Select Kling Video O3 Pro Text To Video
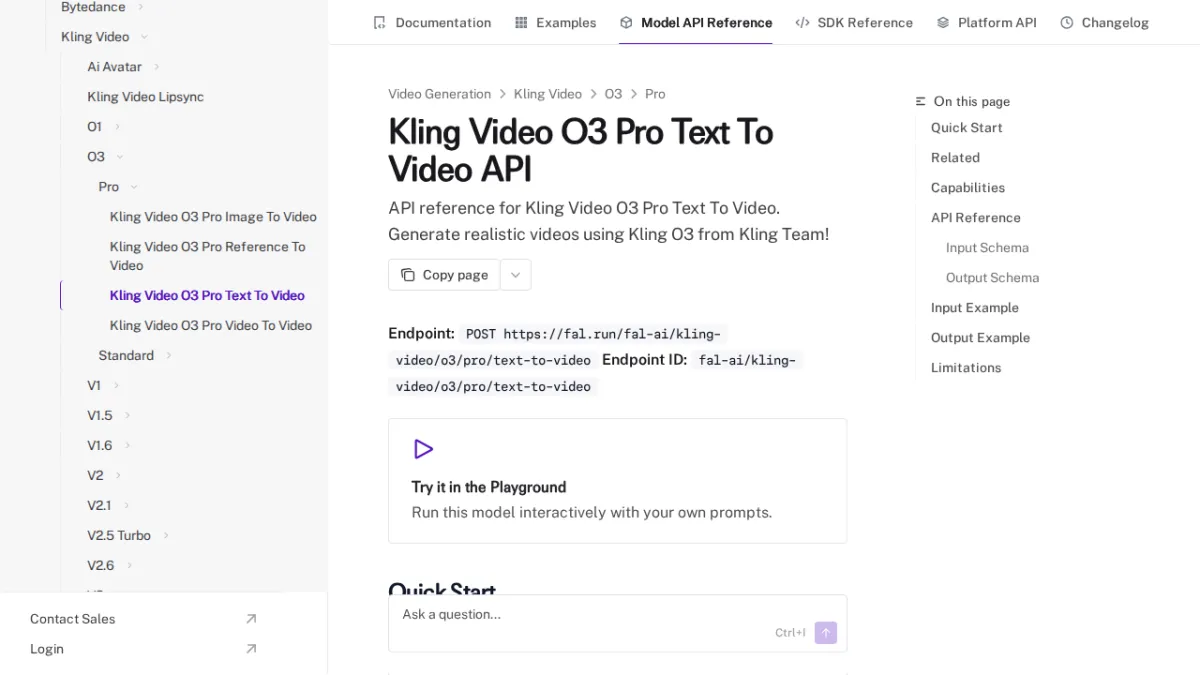 [207, 296]
